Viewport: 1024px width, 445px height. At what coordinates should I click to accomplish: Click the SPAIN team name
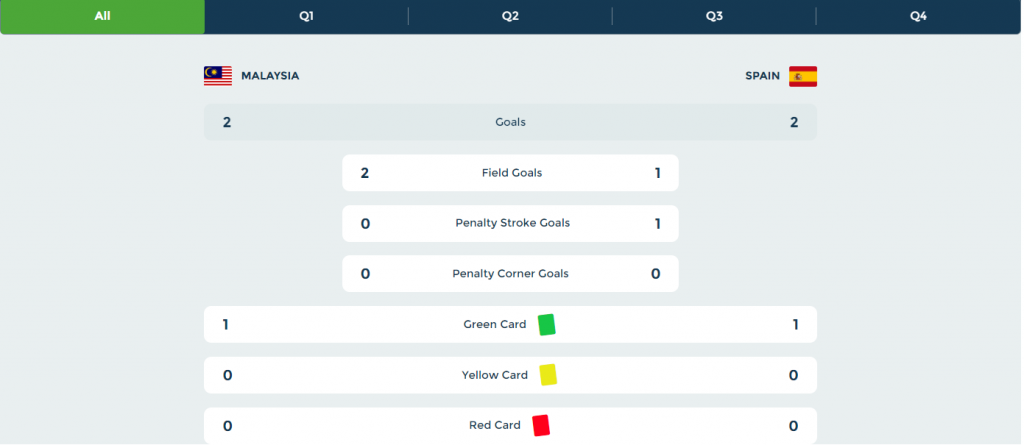click(x=762, y=76)
